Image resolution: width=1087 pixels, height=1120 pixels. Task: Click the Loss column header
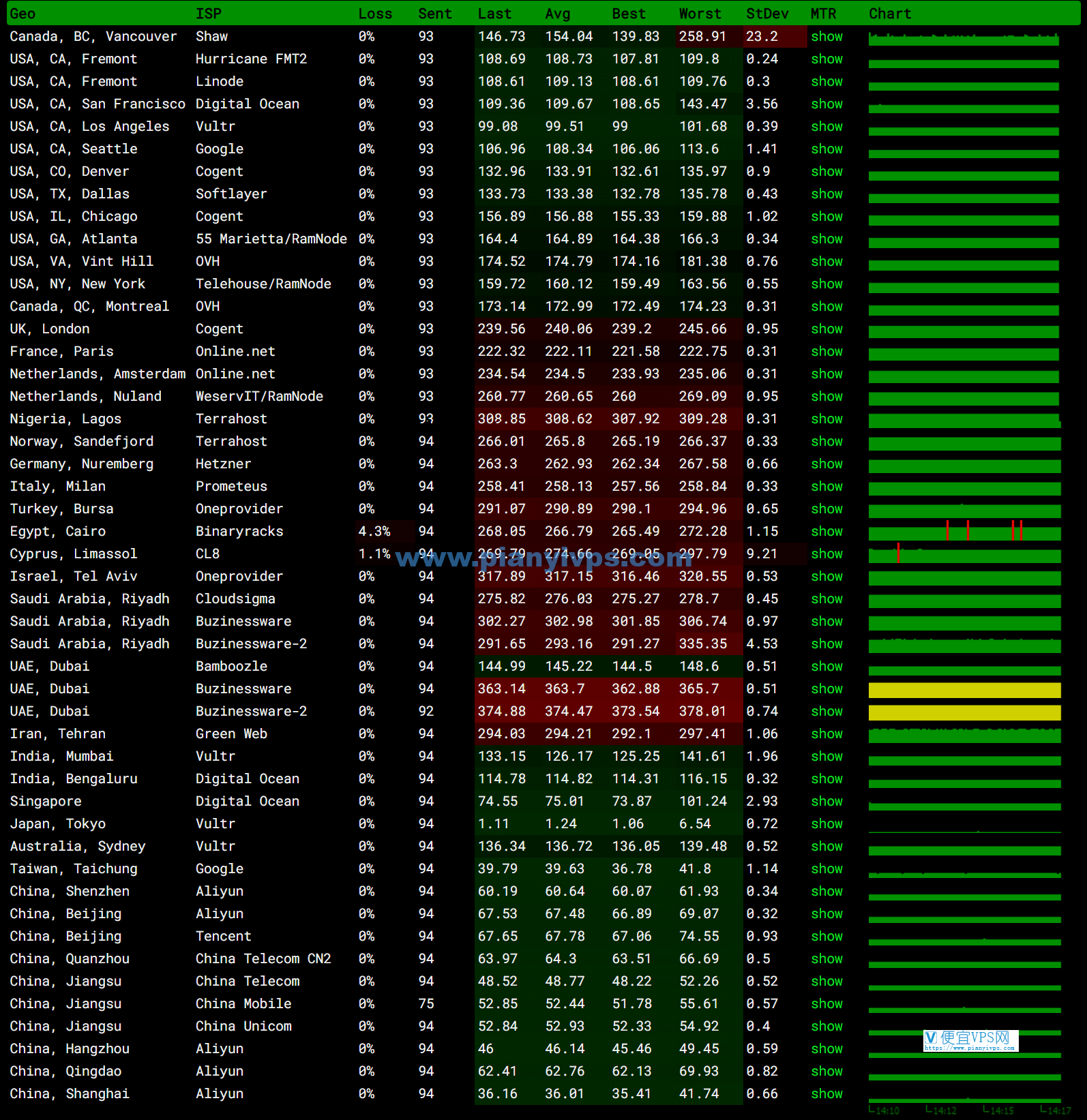coord(375,14)
